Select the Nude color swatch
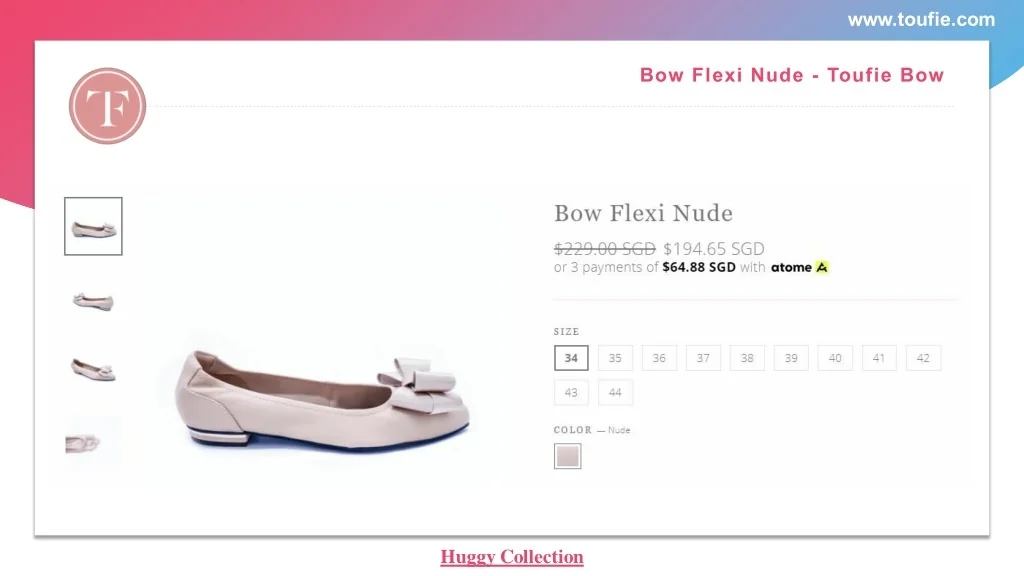The image size is (1024, 576). 568,457
